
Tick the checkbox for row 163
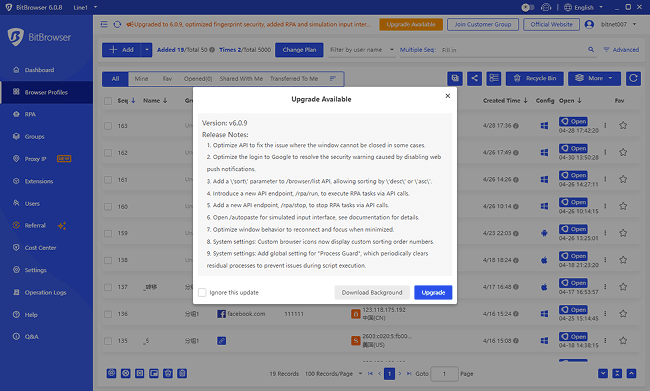(x=108, y=126)
